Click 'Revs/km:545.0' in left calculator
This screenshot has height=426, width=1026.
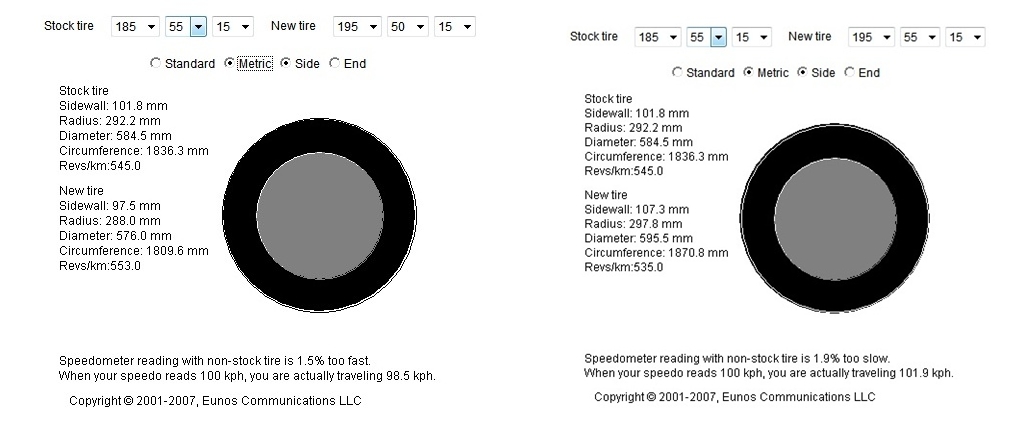tap(99, 166)
